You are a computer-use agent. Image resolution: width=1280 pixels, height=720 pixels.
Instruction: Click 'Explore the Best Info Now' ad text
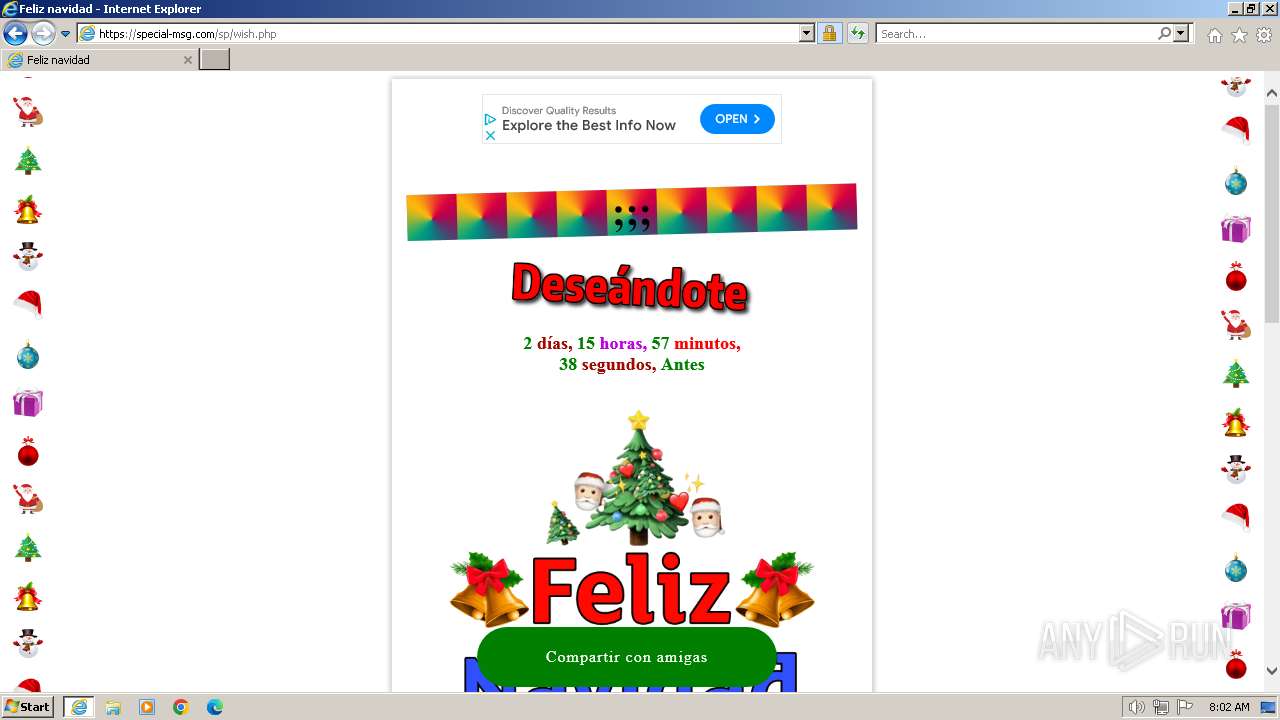coord(589,126)
